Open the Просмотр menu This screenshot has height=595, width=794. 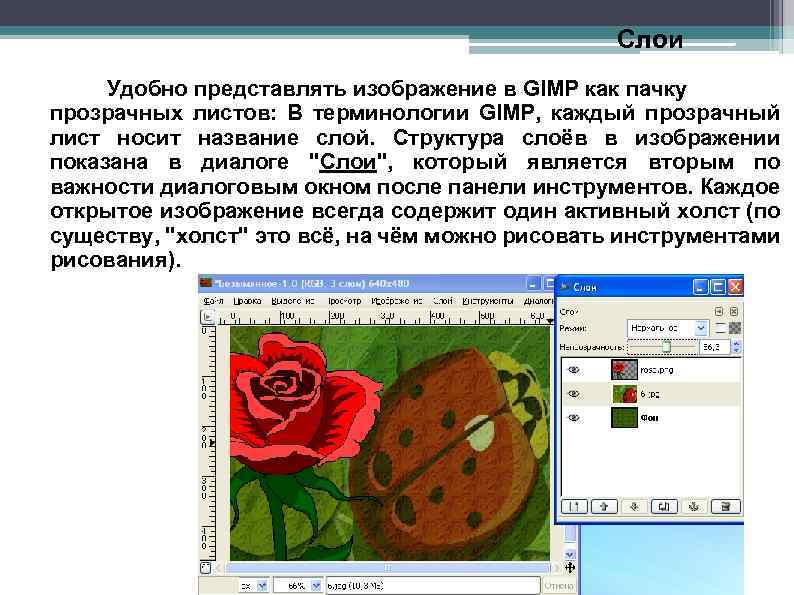point(344,301)
